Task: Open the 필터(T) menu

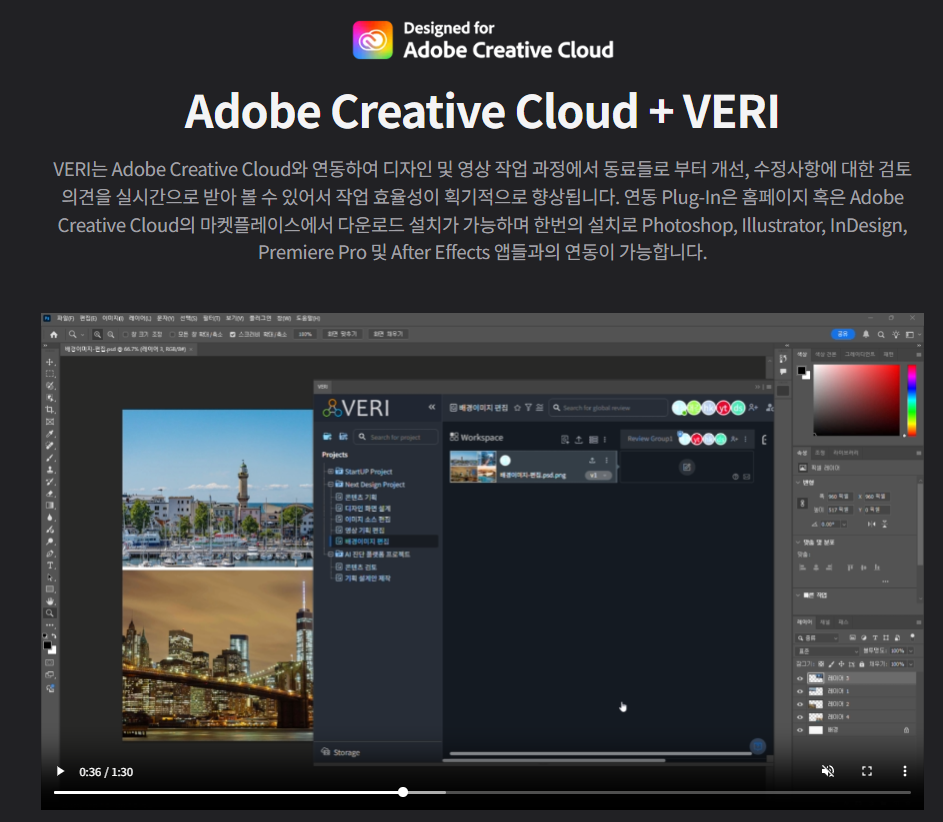Action: [211, 318]
